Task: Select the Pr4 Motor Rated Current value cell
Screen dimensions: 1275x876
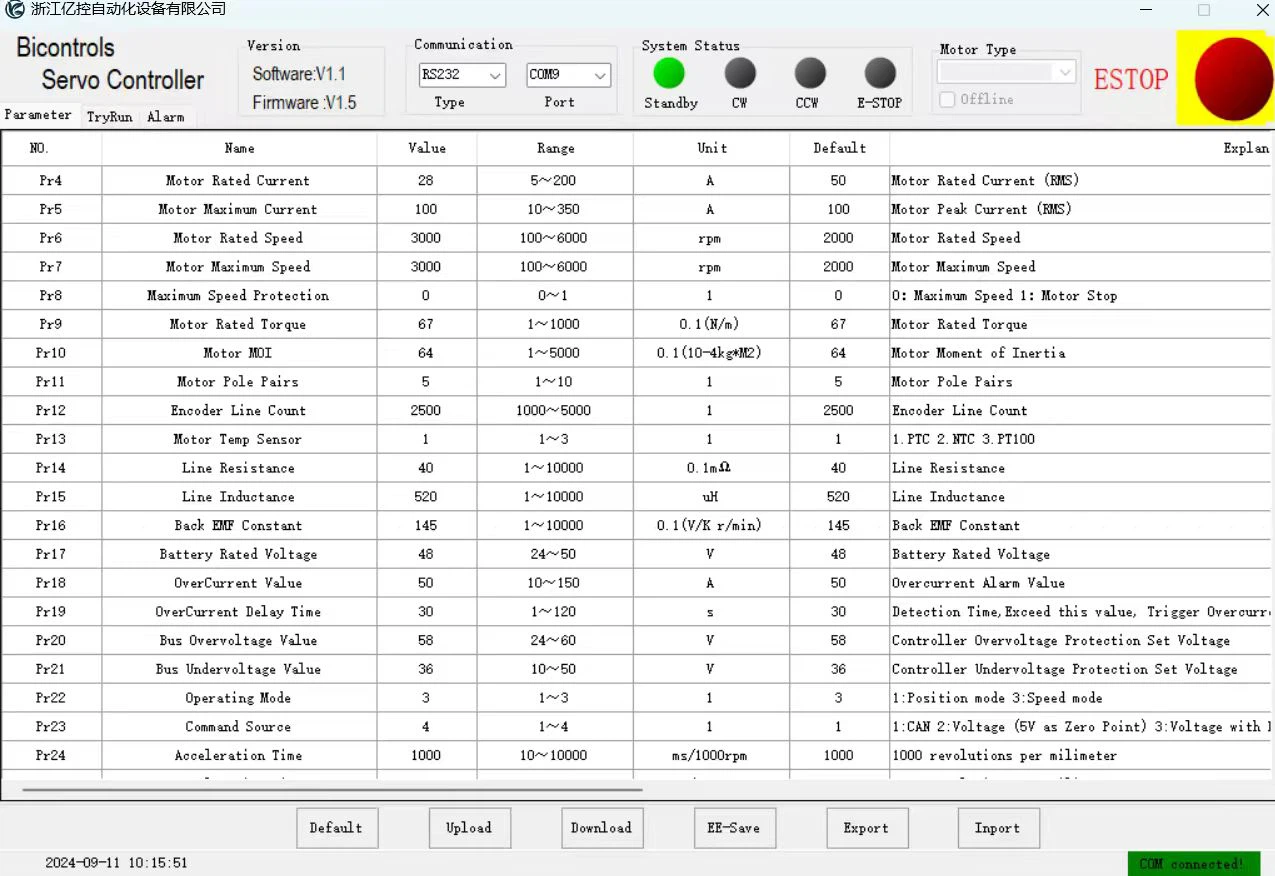Action: coord(426,181)
